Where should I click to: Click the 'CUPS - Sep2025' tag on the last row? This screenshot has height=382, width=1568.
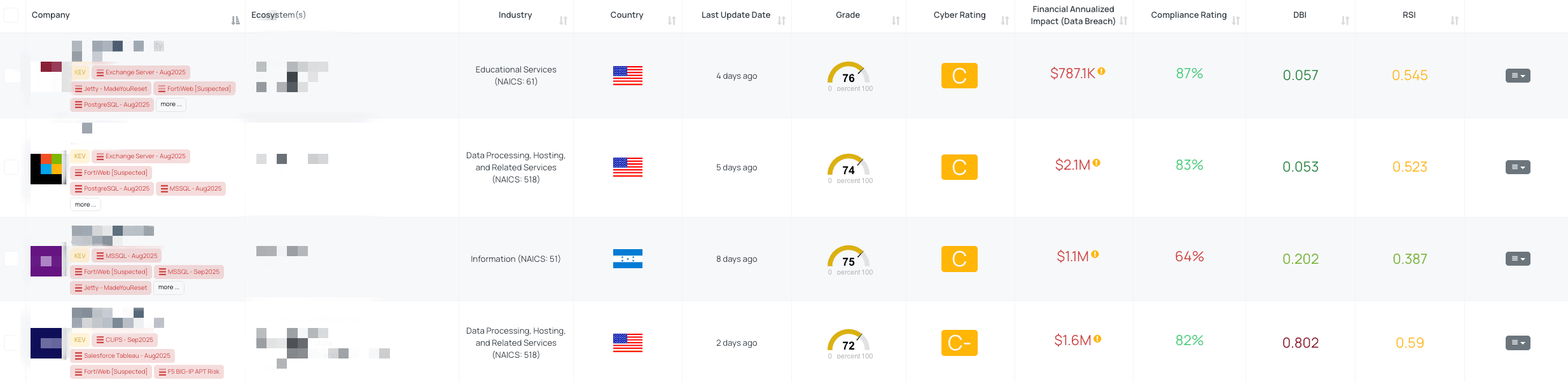(125, 339)
